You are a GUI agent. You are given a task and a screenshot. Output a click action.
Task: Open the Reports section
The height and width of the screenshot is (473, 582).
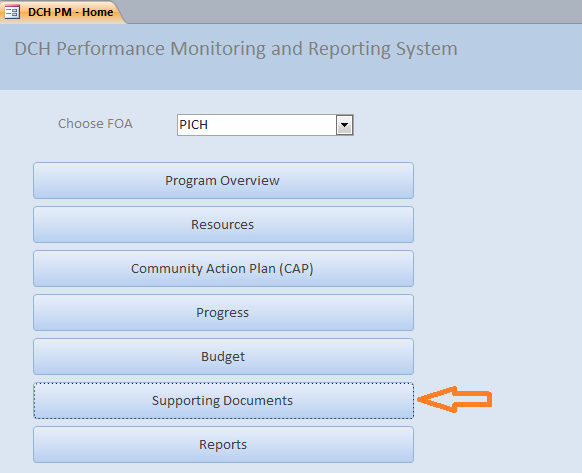coord(223,444)
